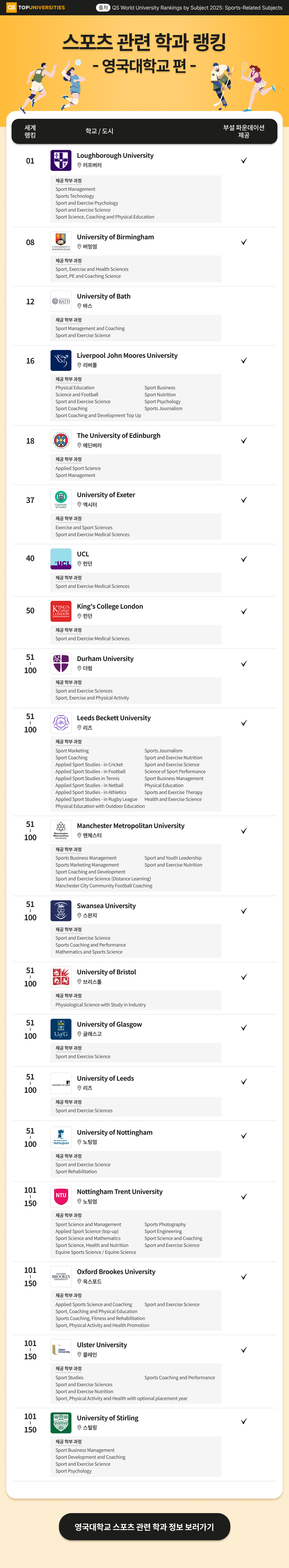Click the University of Stirling green logo
Viewport: 289px width, 1568px height.
coord(61,1423)
